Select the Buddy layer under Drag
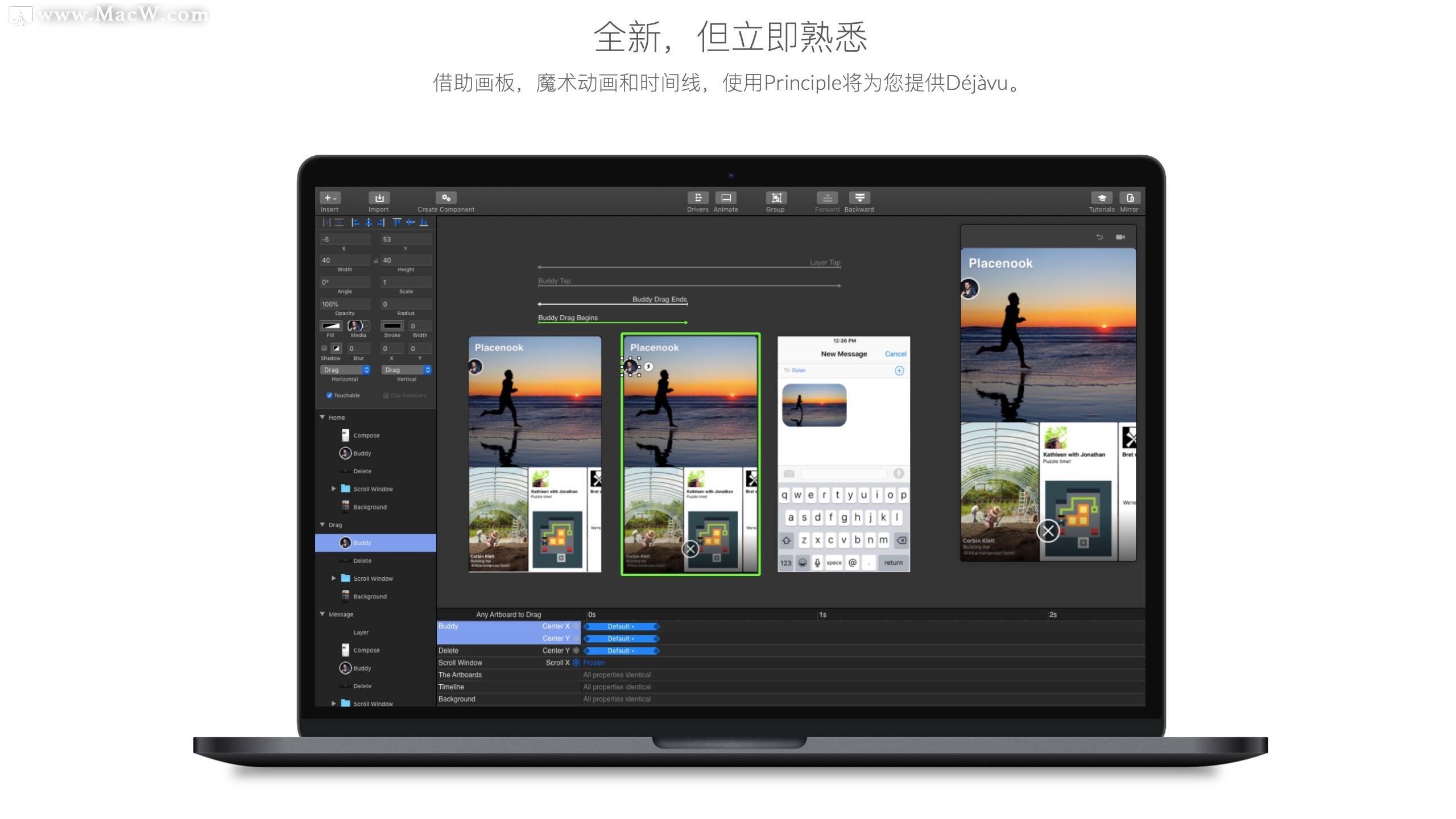1456x819 pixels. pos(375,543)
